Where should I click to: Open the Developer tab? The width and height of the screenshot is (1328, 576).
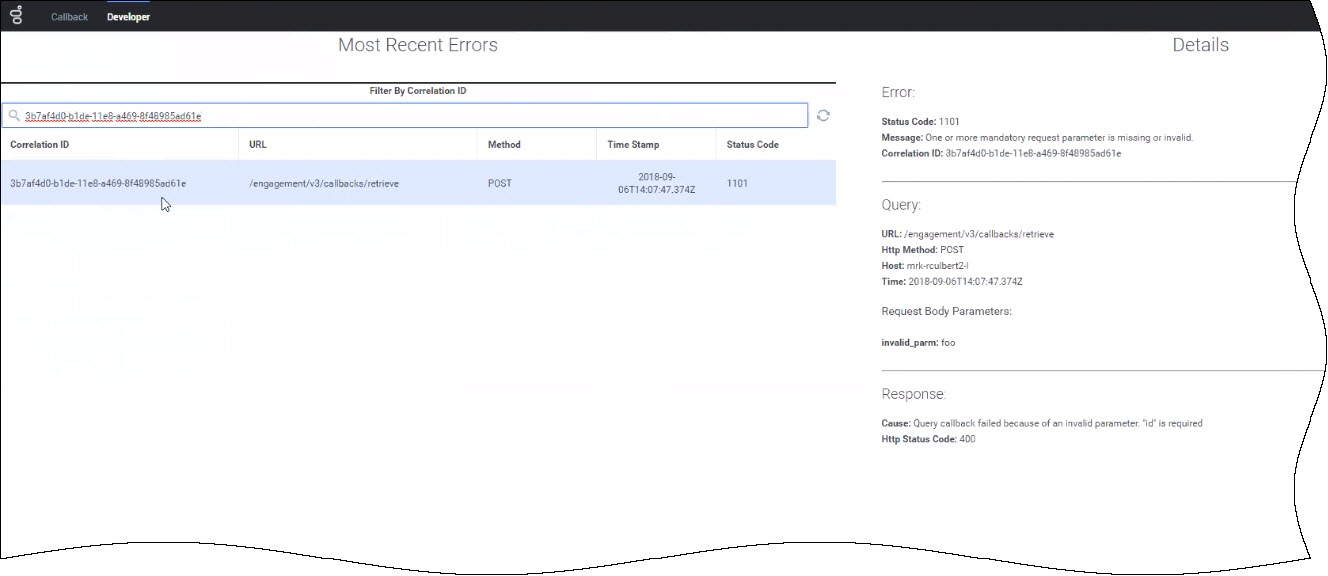coord(128,17)
